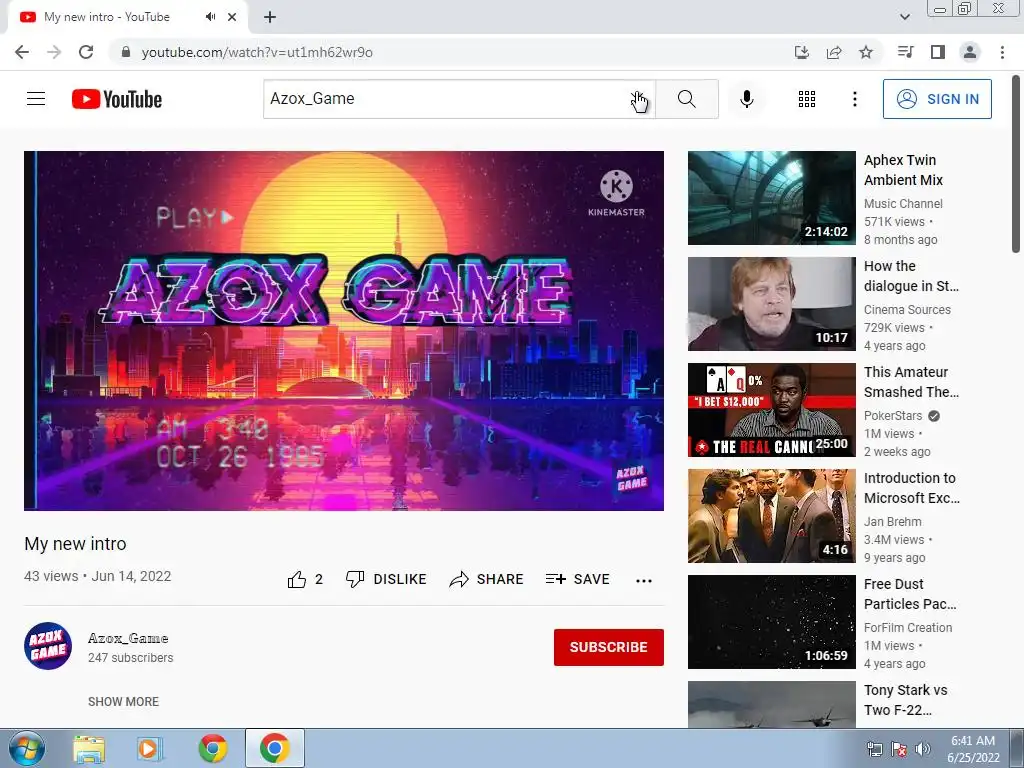Image resolution: width=1024 pixels, height=768 pixels.
Task: Open Windows Media Player from taskbar
Action: (150, 748)
